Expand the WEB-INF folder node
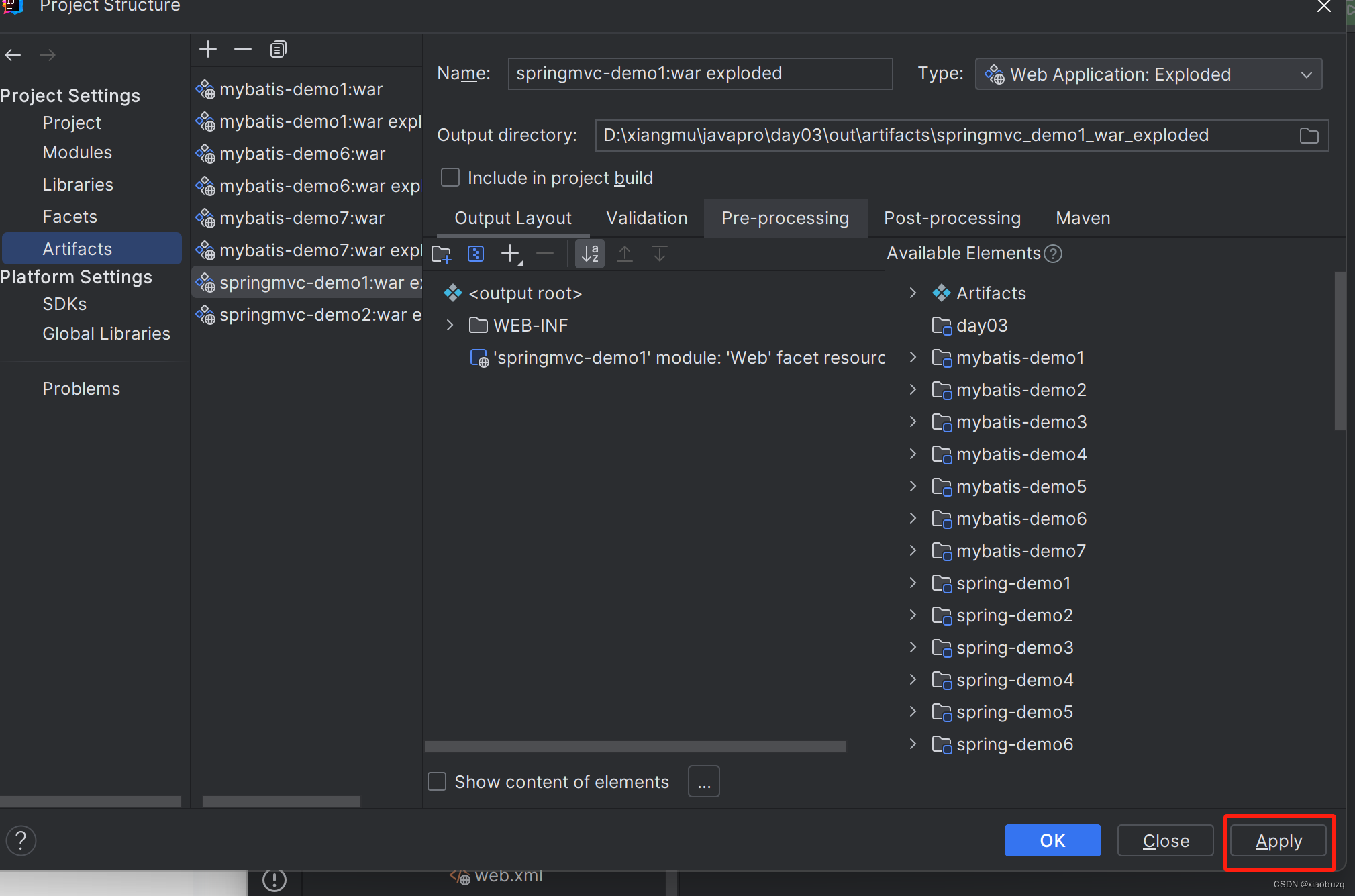Screen dimensions: 1355x896 pyautogui.click(x=450, y=326)
